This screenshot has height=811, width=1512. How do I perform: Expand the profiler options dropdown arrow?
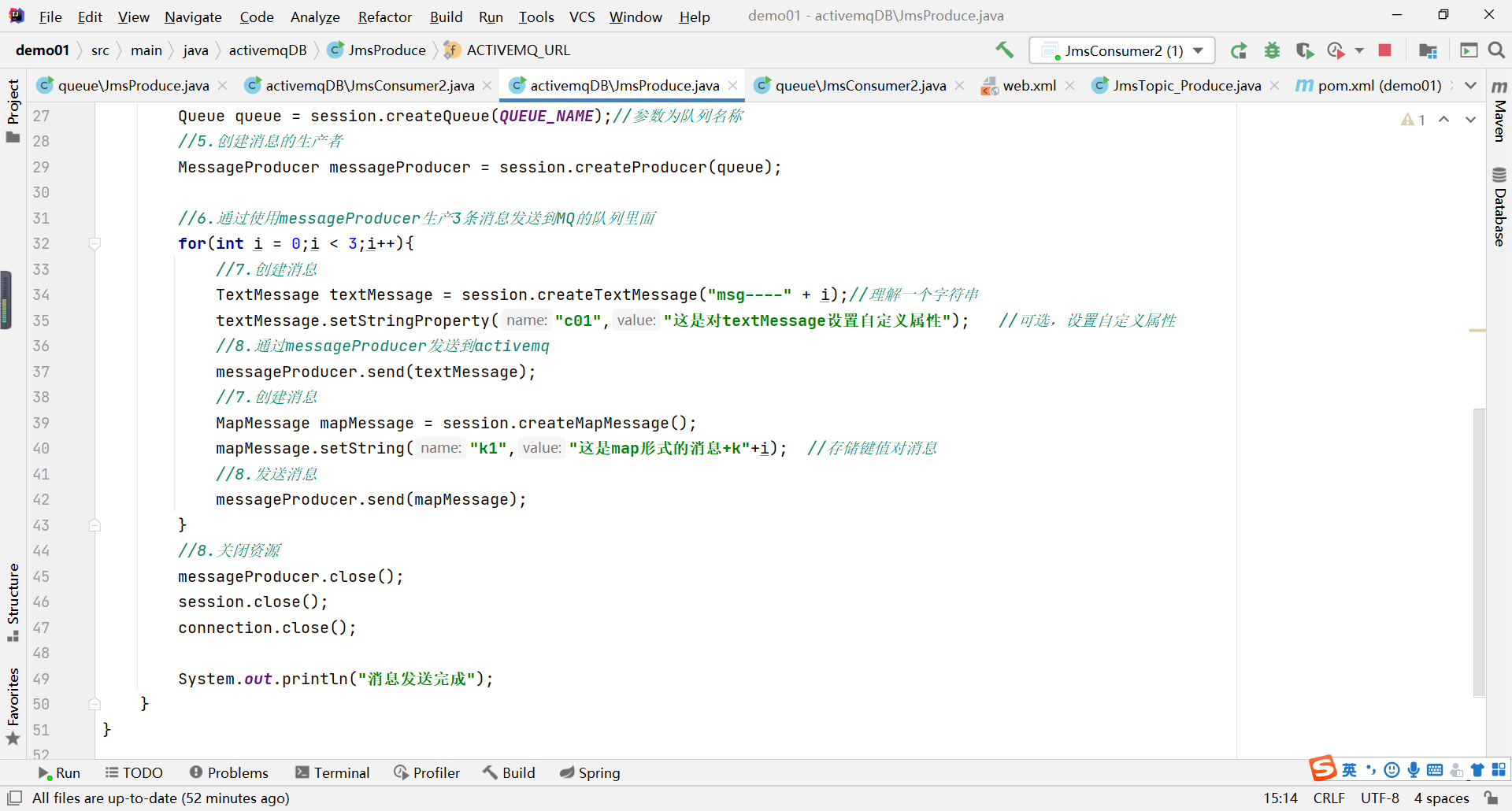(1359, 50)
